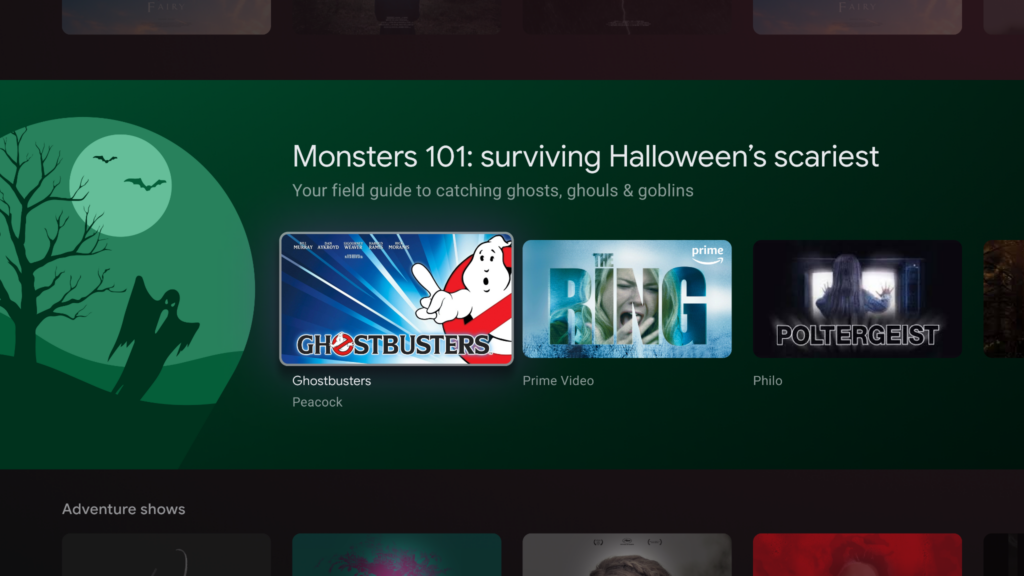This screenshot has width=1024, height=576.
Task: Select the Ghostbusters title label
Action: (331, 381)
